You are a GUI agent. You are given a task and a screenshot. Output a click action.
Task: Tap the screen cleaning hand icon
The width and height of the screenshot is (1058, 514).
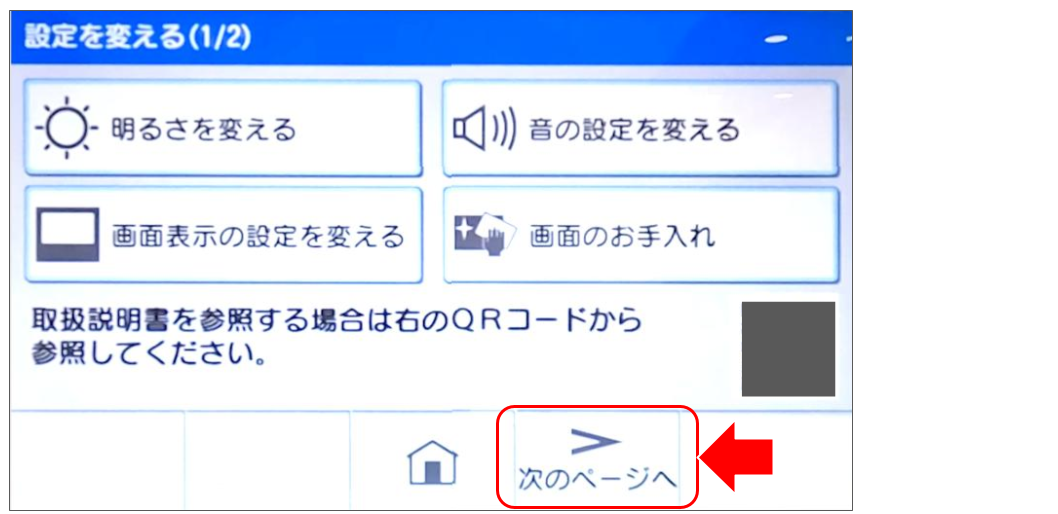(x=484, y=235)
